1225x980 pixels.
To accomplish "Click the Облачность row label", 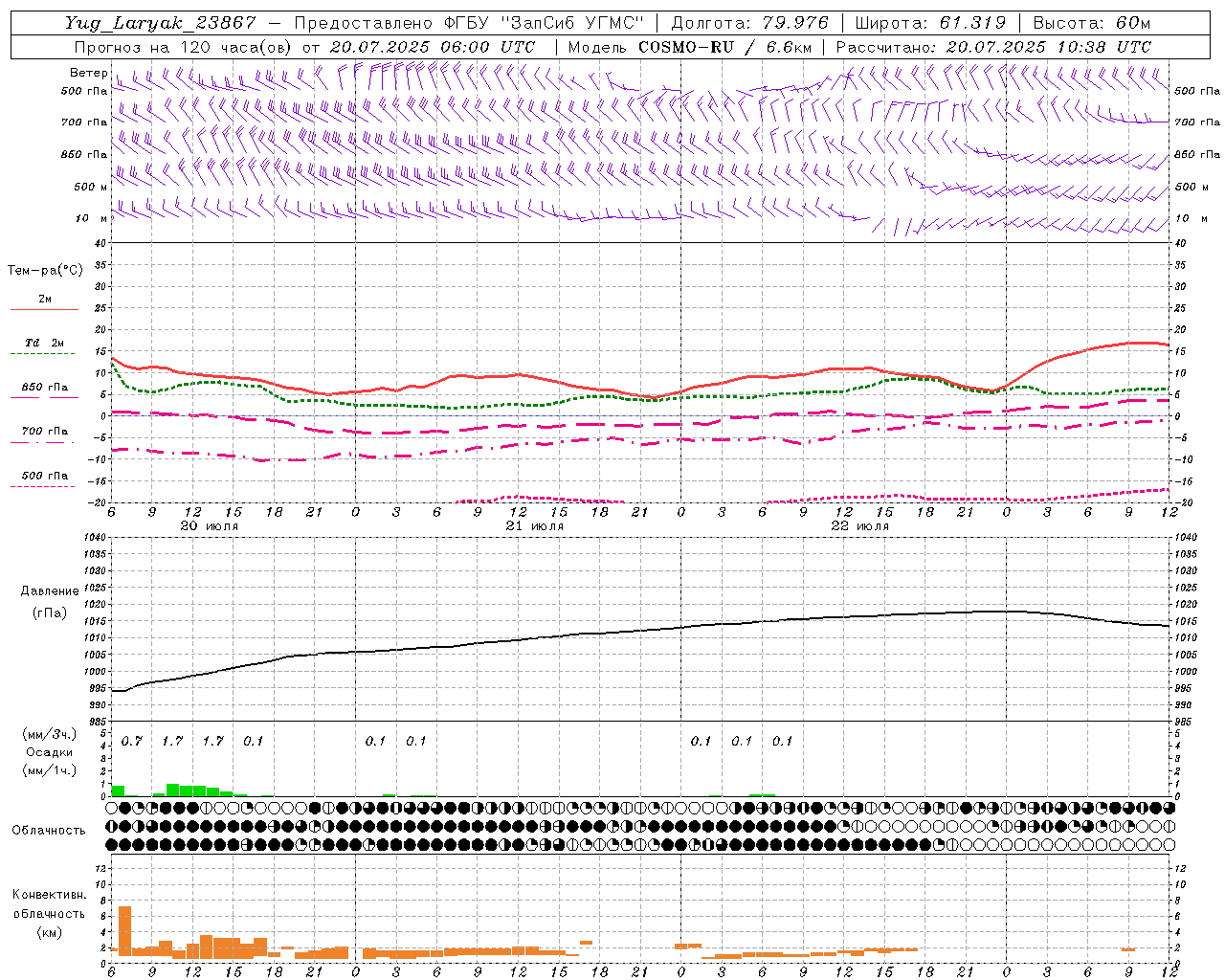I will click(x=49, y=831).
